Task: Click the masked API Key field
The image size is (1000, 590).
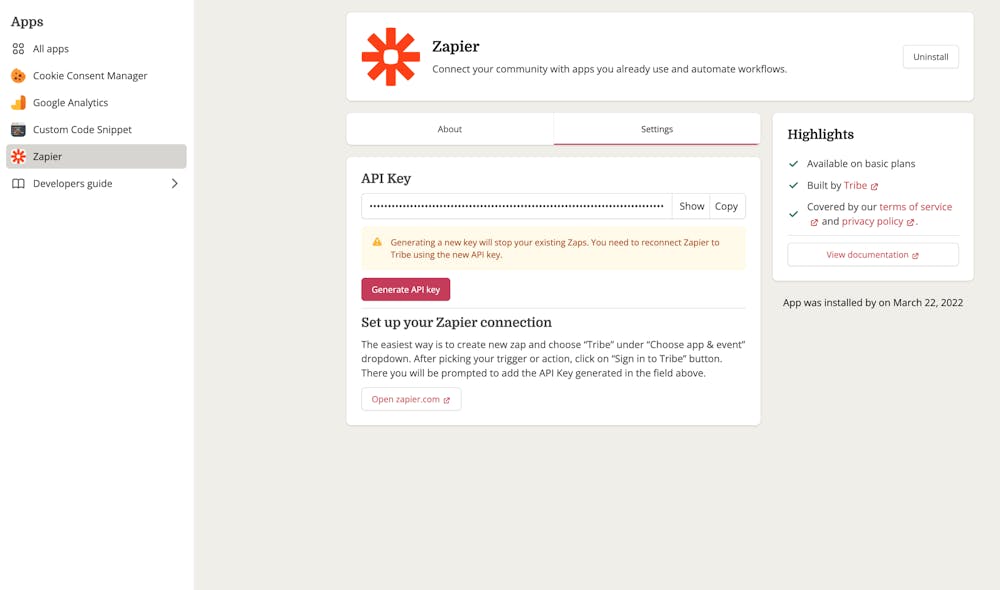Action: pos(516,206)
